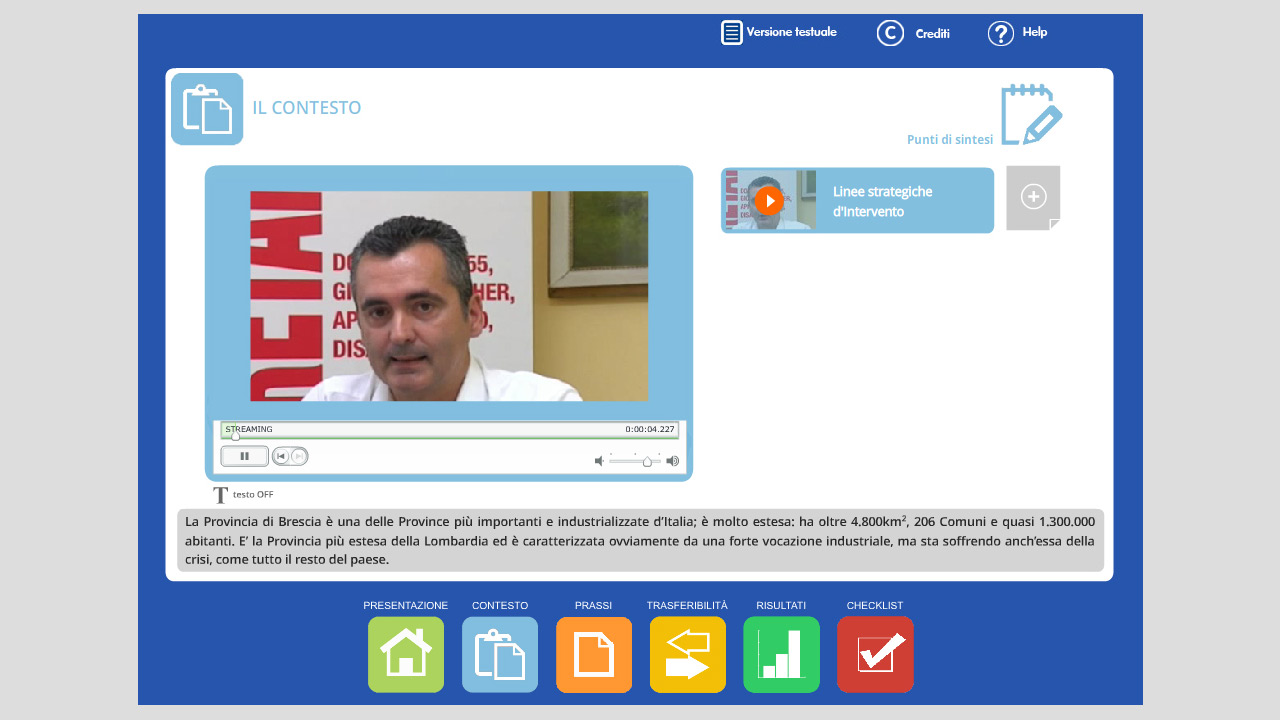1280x720 pixels.
Task: Mute audio using the left speaker icon
Action: (599, 461)
